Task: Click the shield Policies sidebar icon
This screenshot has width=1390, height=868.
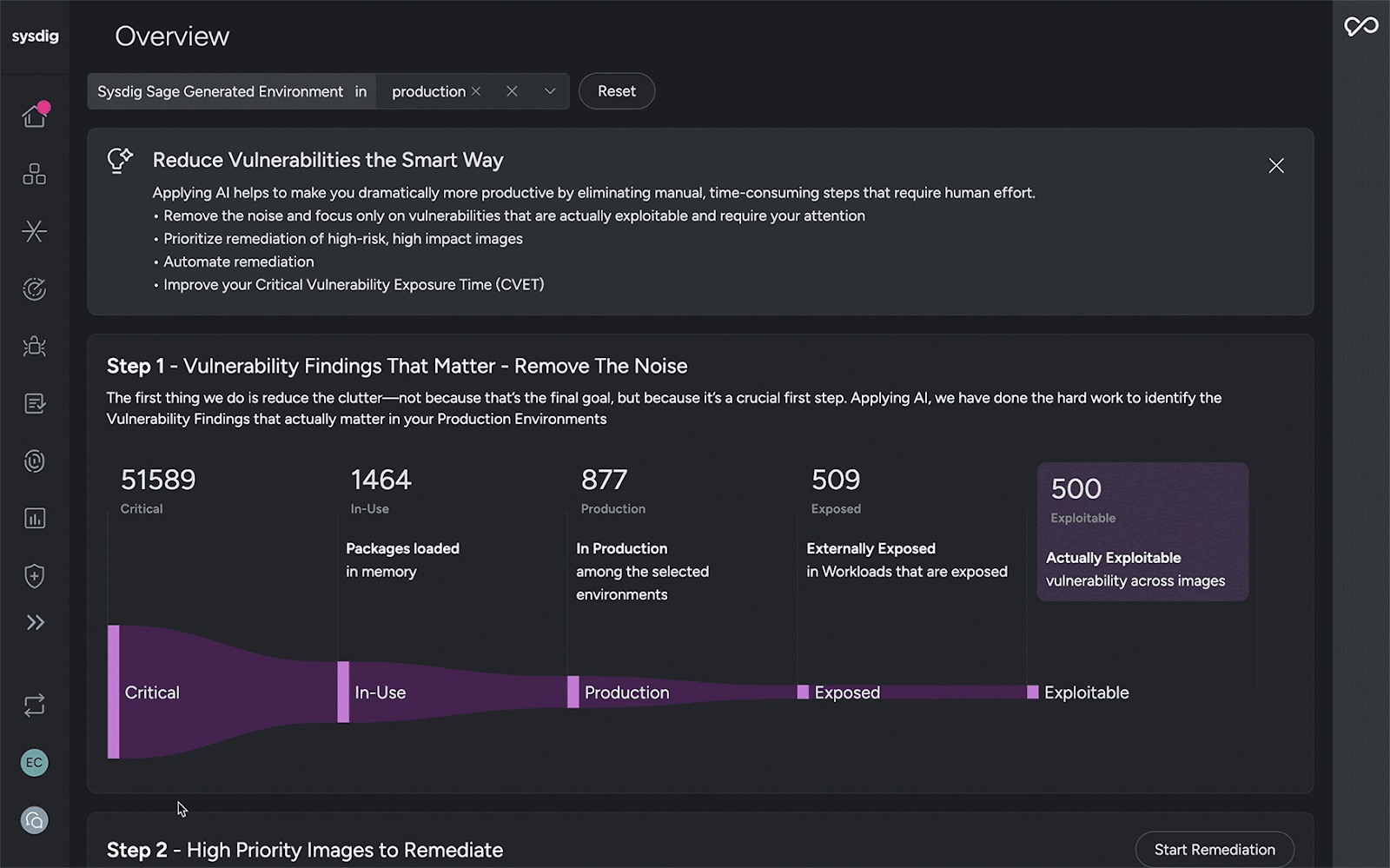Action: tap(34, 576)
